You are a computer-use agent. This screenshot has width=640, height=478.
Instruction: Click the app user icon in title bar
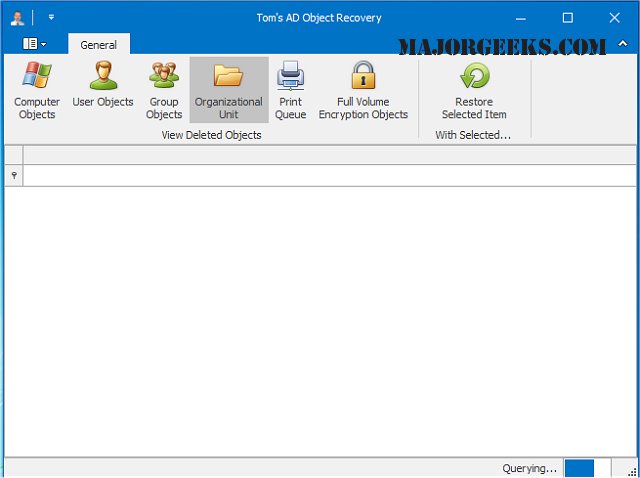[17, 18]
